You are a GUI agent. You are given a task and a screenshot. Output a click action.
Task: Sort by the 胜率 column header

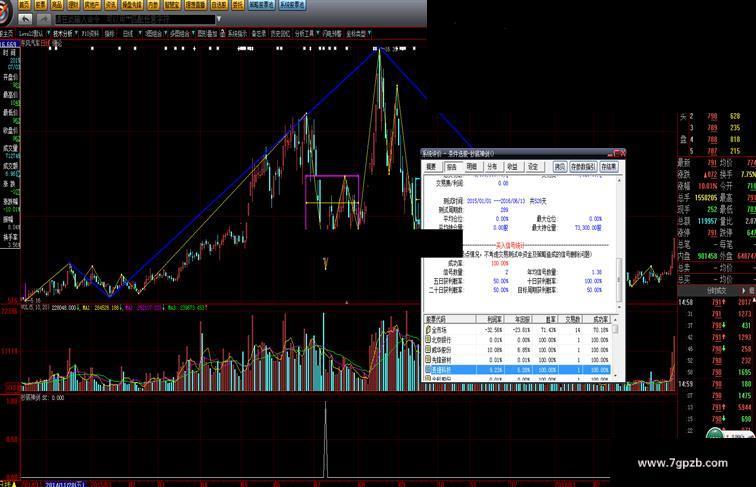coord(545,319)
